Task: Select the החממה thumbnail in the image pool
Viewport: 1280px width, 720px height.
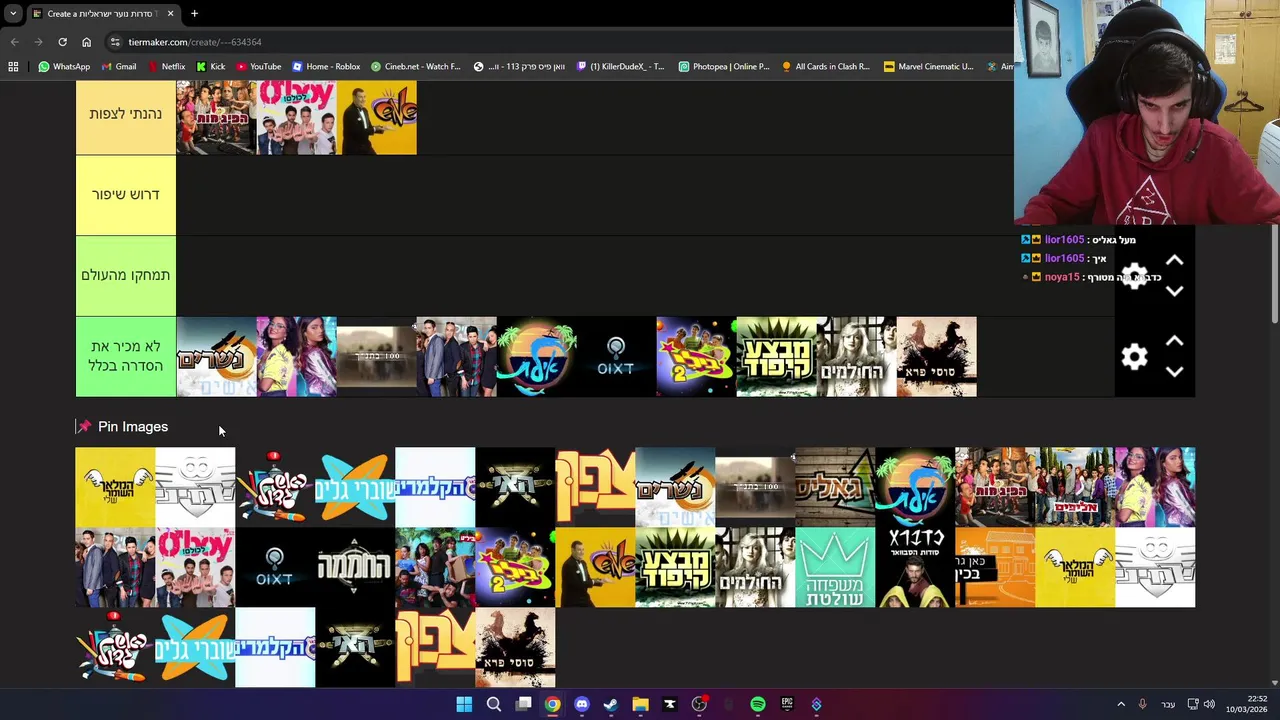Action: (355, 567)
